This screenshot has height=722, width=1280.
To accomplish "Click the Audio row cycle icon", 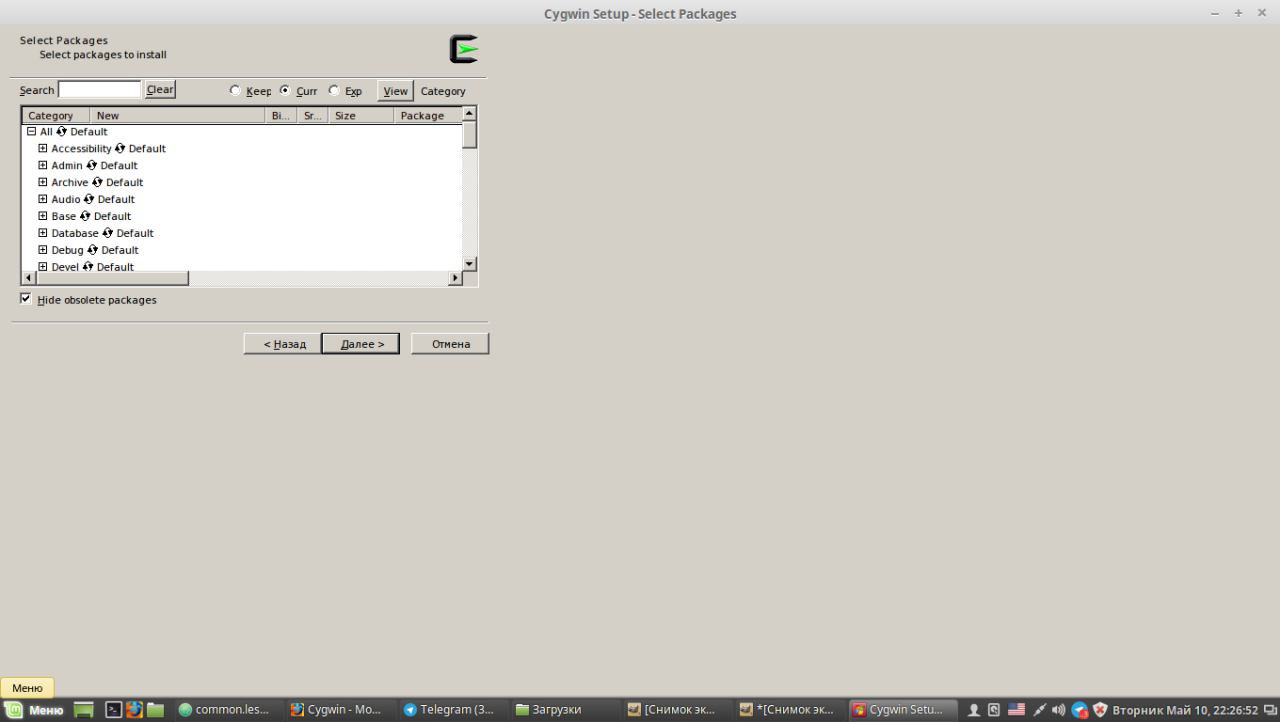I will [x=89, y=200].
